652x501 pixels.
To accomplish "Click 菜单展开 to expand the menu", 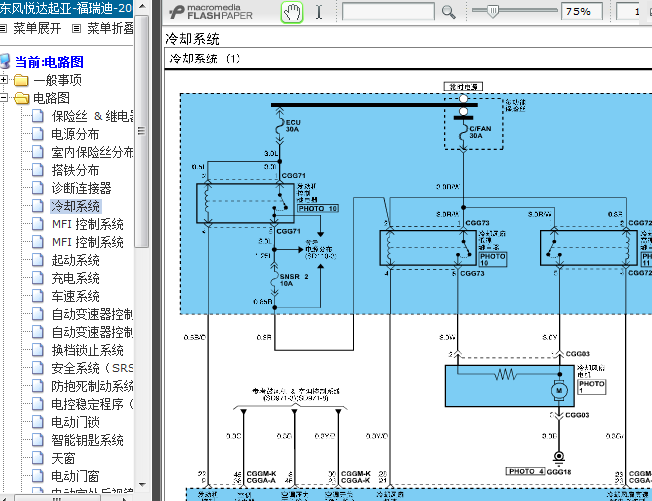I will 37,28.
